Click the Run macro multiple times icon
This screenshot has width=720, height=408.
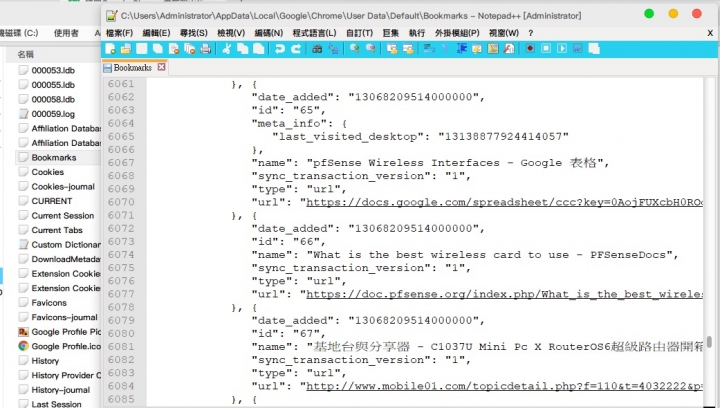pos(578,49)
